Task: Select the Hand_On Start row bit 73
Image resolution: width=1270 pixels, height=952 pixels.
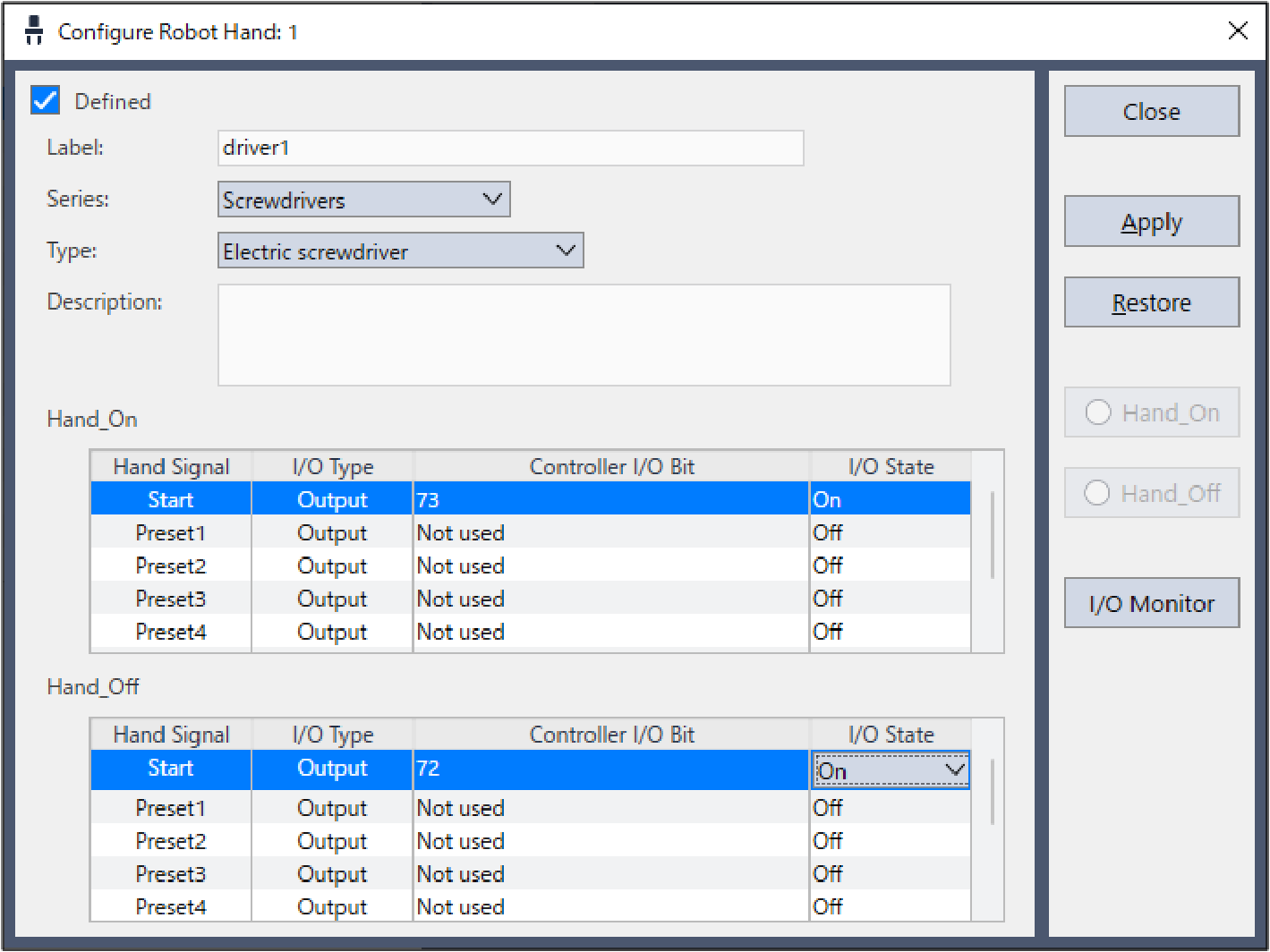Action: (x=610, y=500)
